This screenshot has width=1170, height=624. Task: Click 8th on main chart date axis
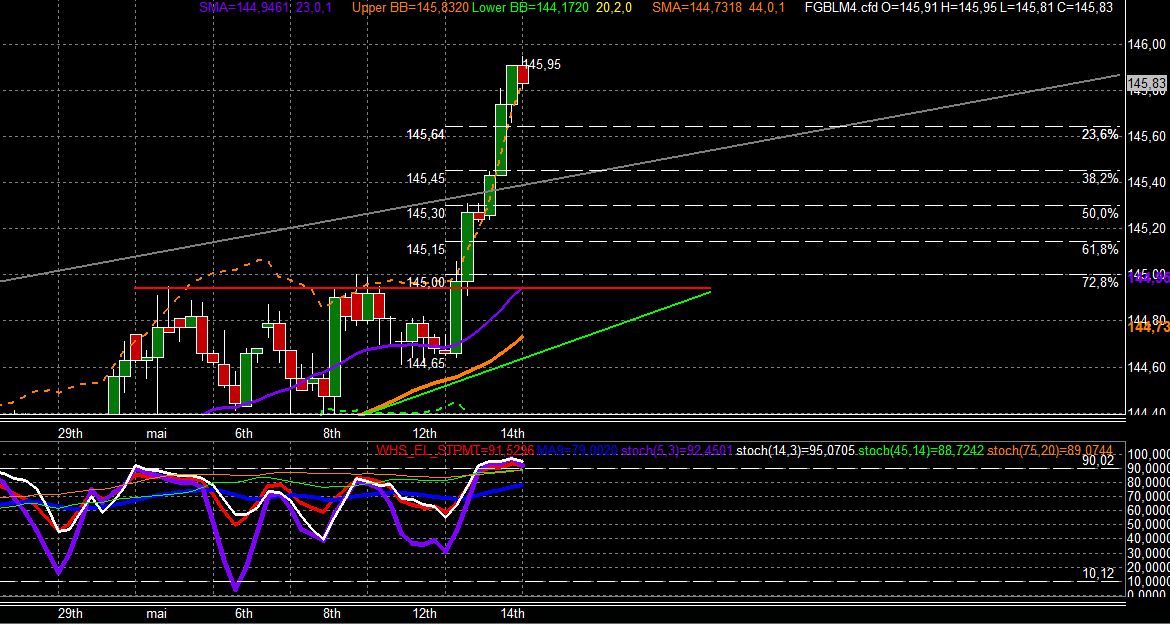point(332,433)
